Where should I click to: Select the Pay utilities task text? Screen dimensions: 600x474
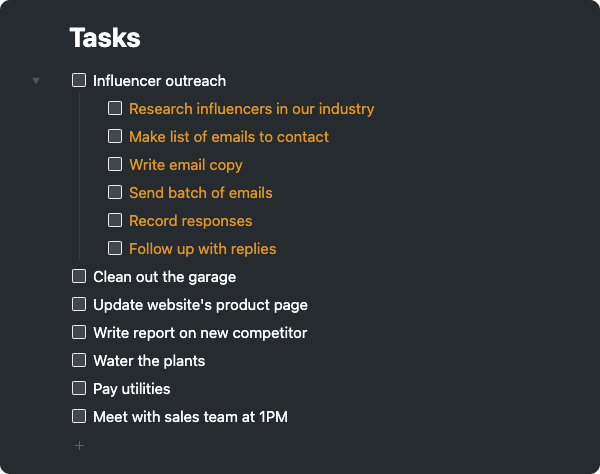click(131, 389)
